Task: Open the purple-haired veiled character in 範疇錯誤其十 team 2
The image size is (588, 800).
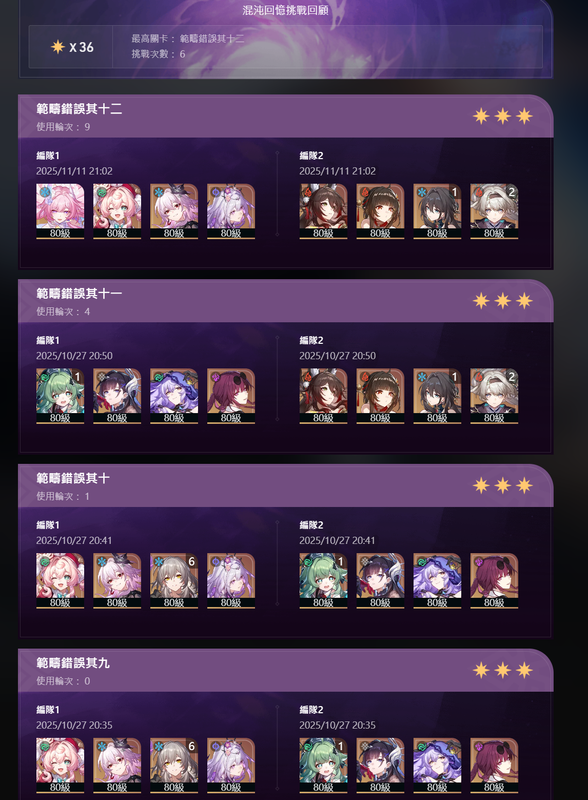Action: [x=437, y=581]
